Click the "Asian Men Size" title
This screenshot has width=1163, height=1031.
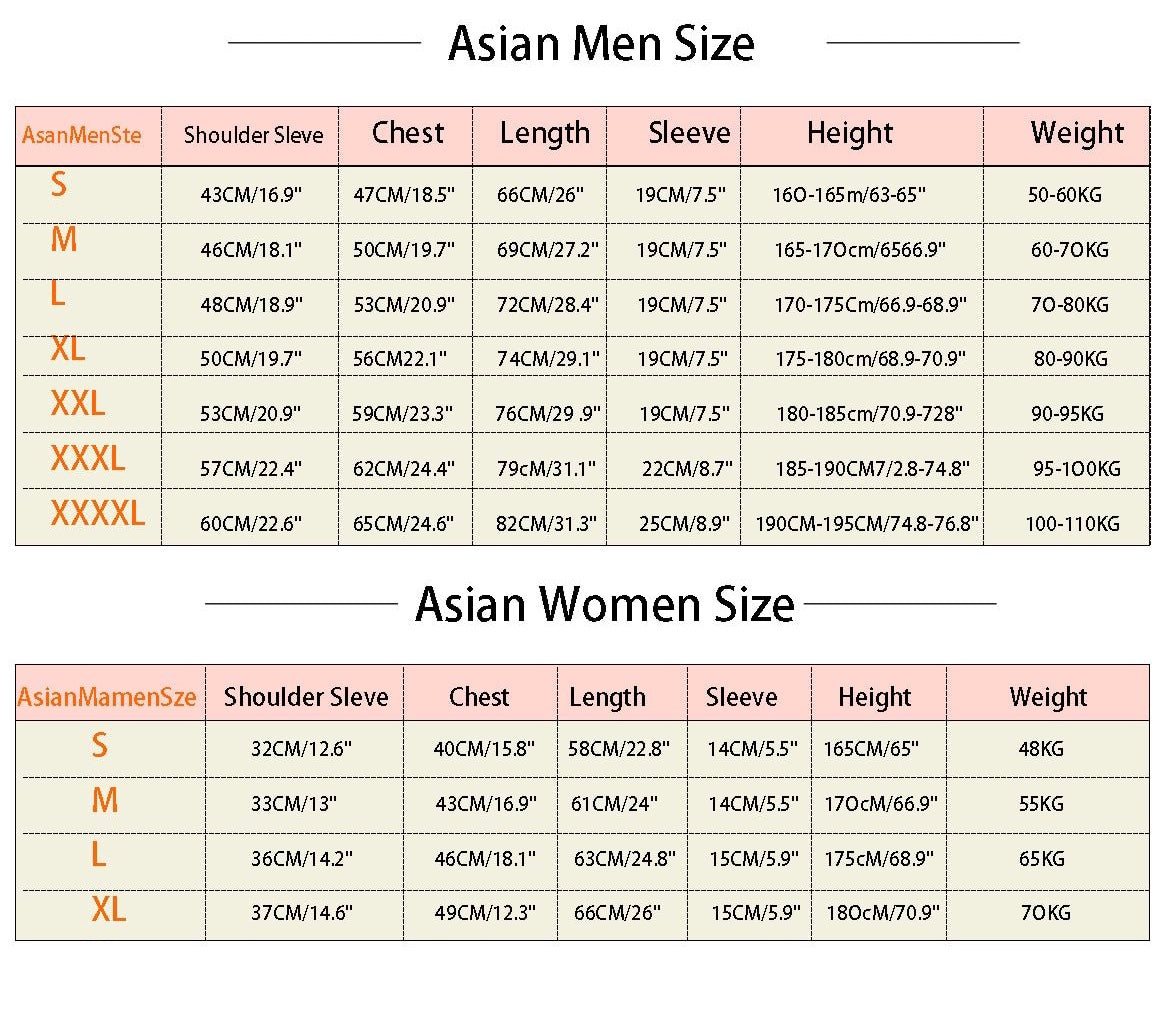[x=601, y=44]
